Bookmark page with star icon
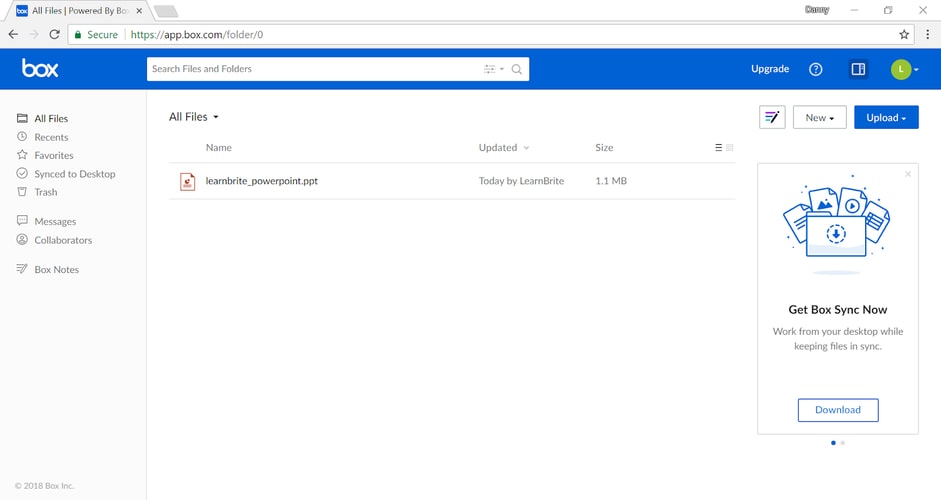The image size is (941, 500). pos(904,34)
